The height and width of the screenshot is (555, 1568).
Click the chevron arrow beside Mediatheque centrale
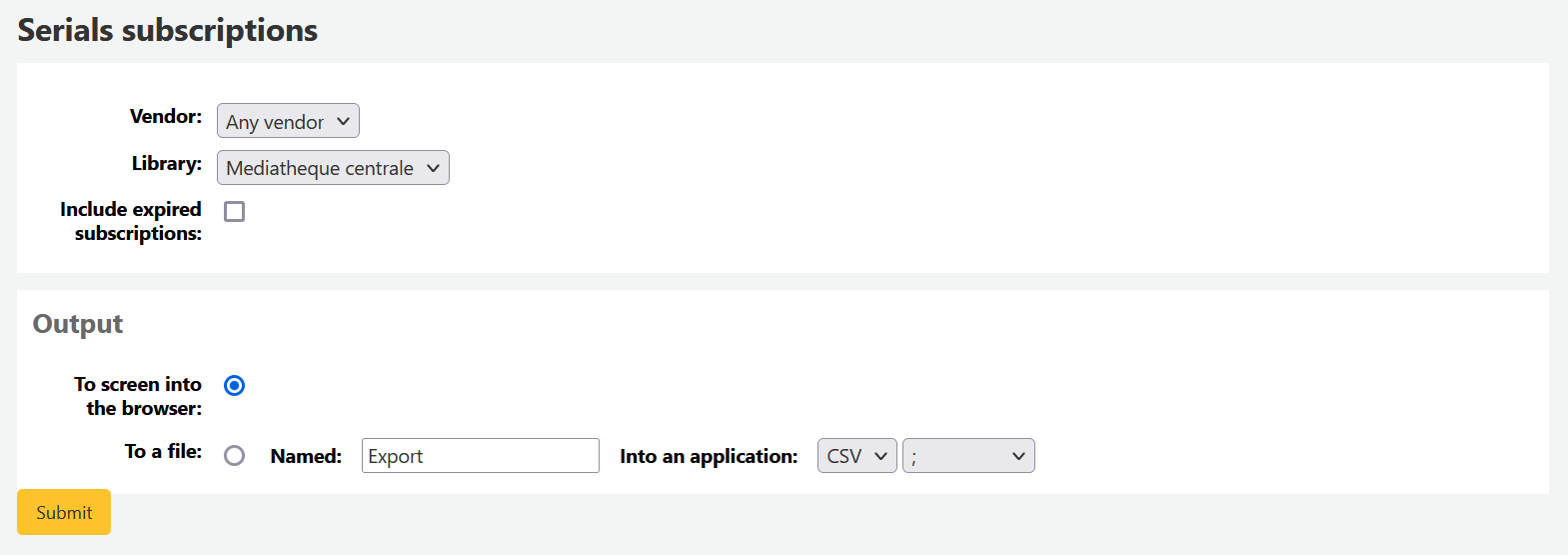(x=433, y=168)
